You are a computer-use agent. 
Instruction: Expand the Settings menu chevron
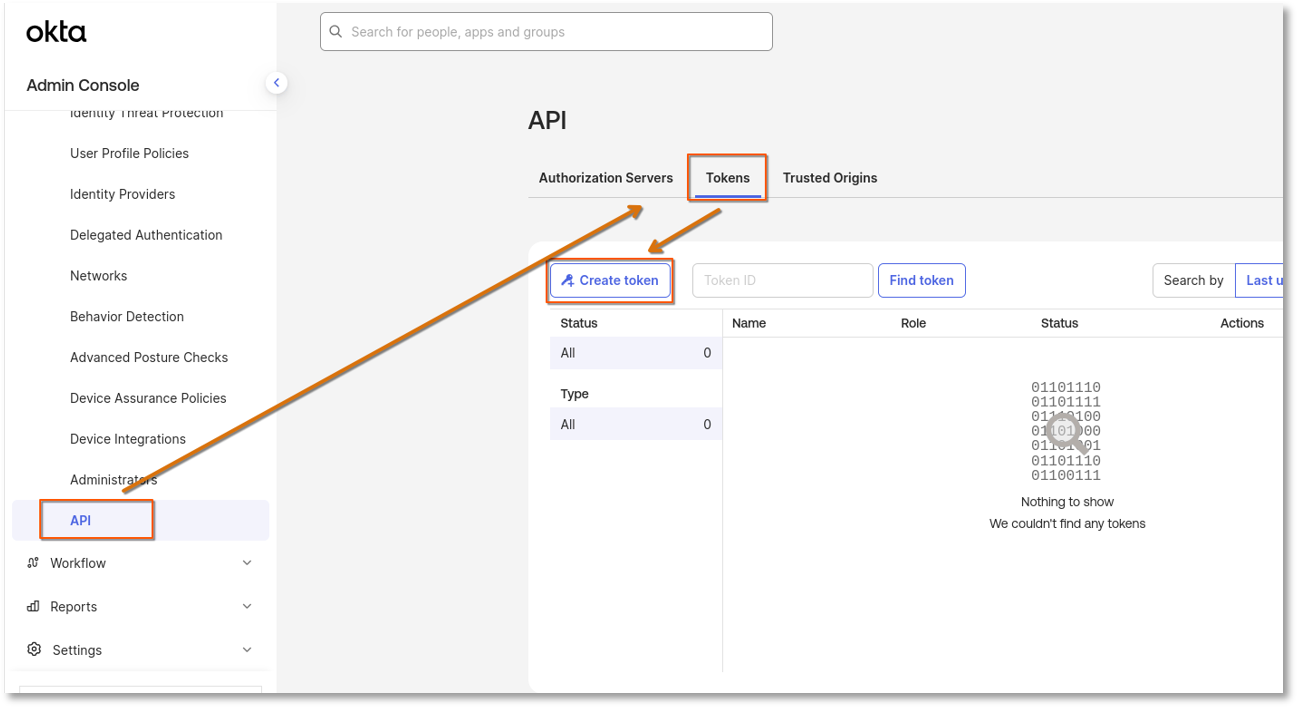coord(247,649)
